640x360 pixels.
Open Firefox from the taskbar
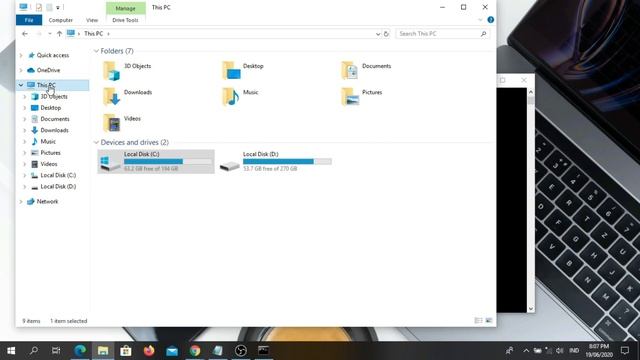149,351
